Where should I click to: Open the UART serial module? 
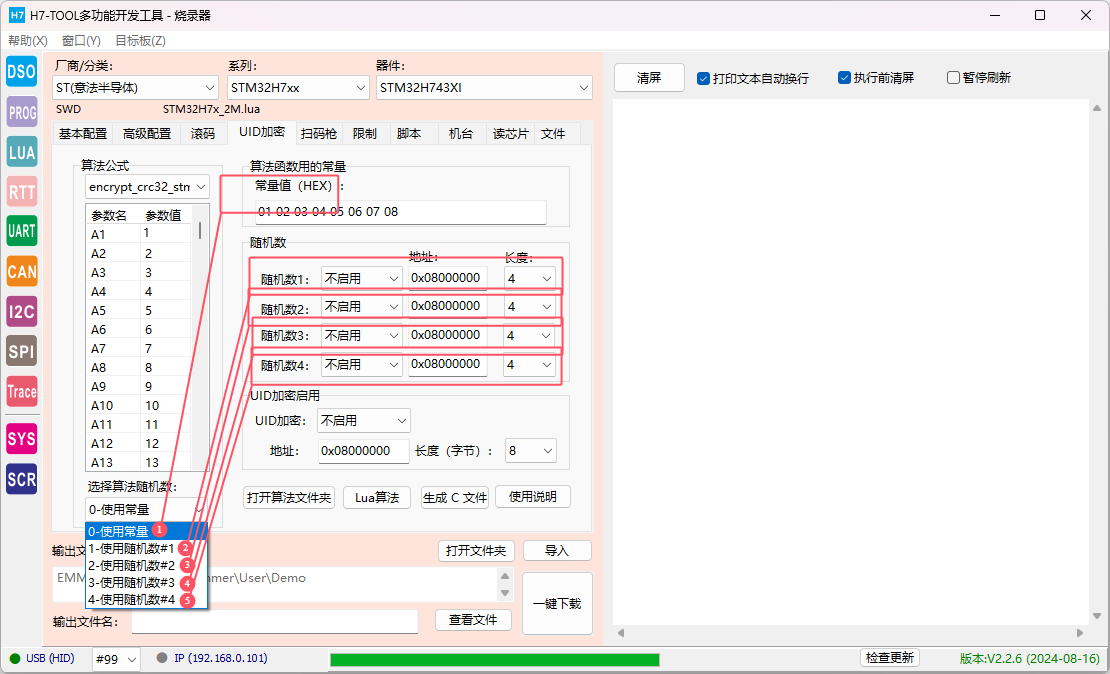coord(21,231)
